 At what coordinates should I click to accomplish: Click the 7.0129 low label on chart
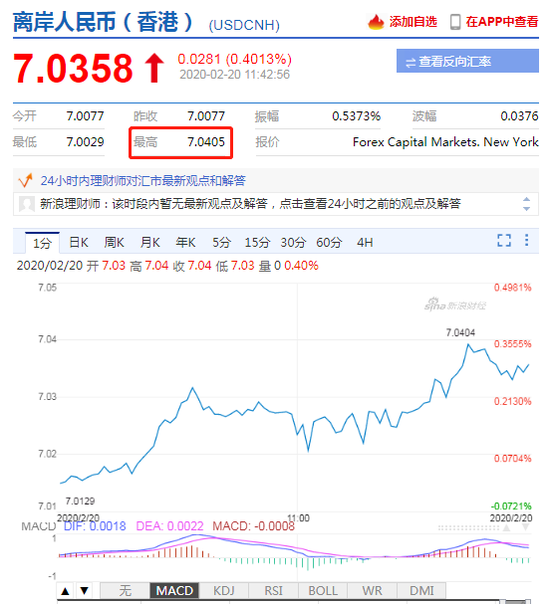coord(80,501)
